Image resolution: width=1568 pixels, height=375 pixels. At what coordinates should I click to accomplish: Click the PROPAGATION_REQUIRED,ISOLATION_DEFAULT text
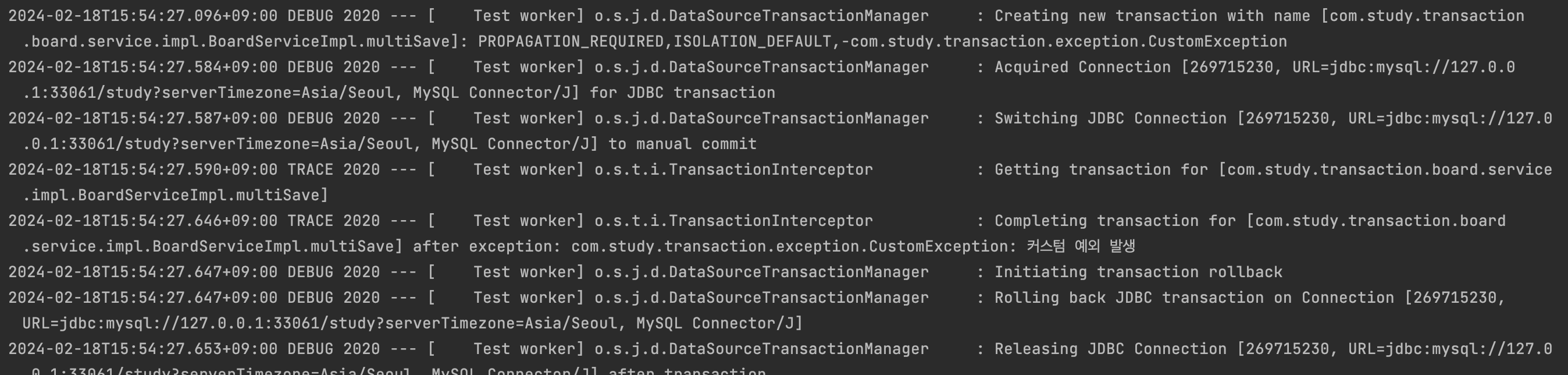click(654, 41)
